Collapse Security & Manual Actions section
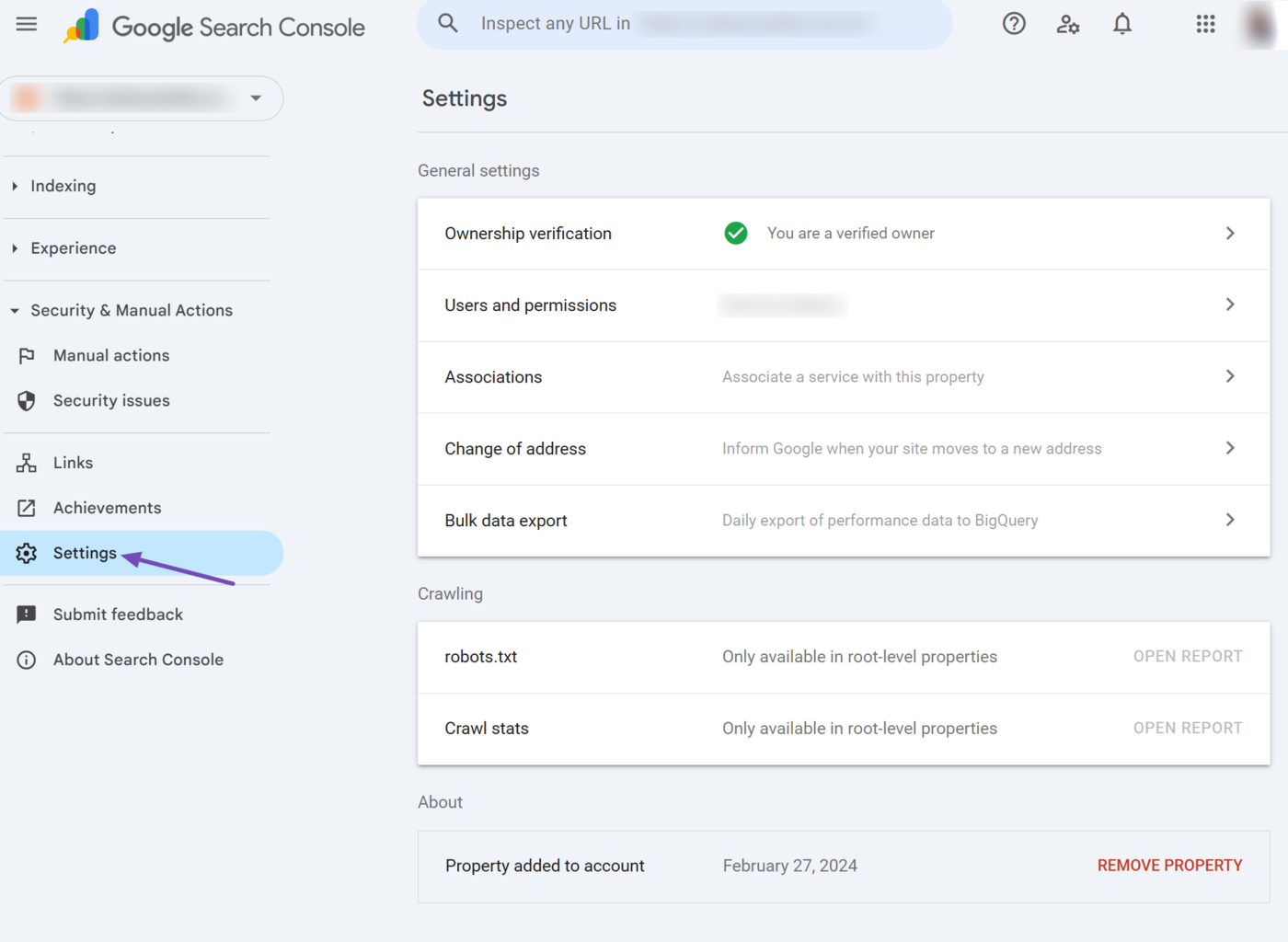Image resolution: width=1288 pixels, height=942 pixels. point(131,311)
